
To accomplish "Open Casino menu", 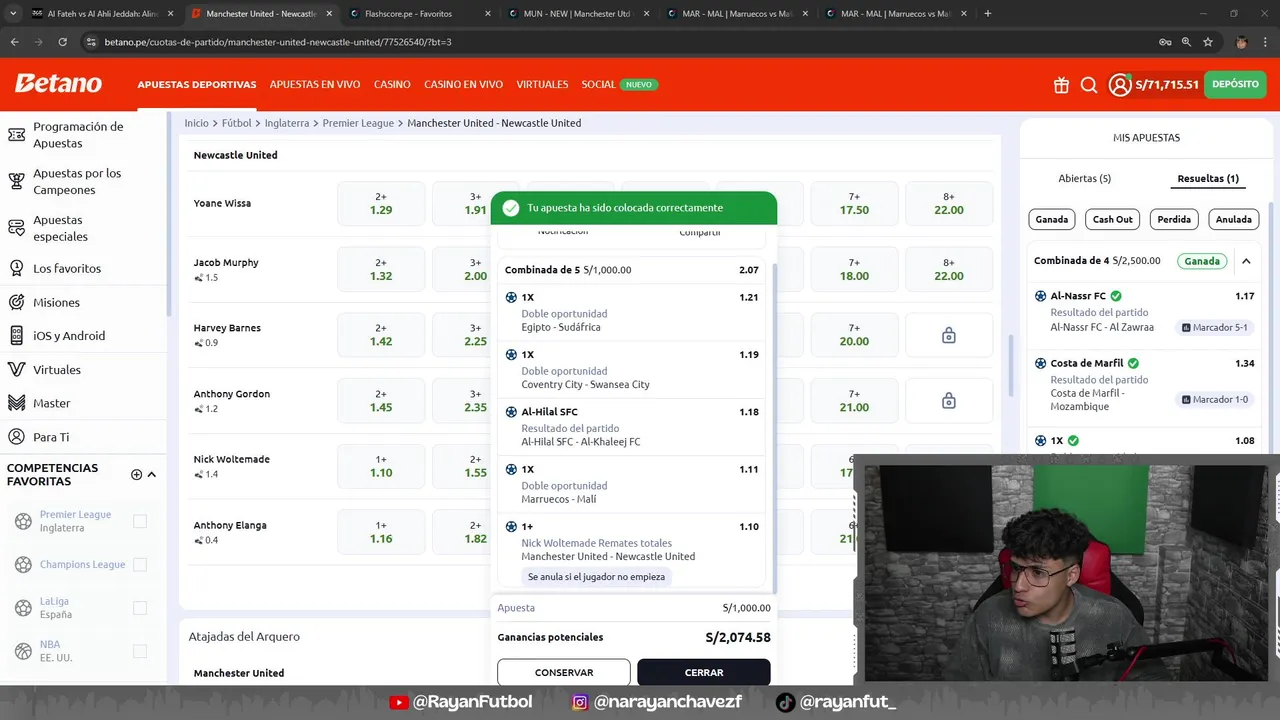I will point(392,85).
